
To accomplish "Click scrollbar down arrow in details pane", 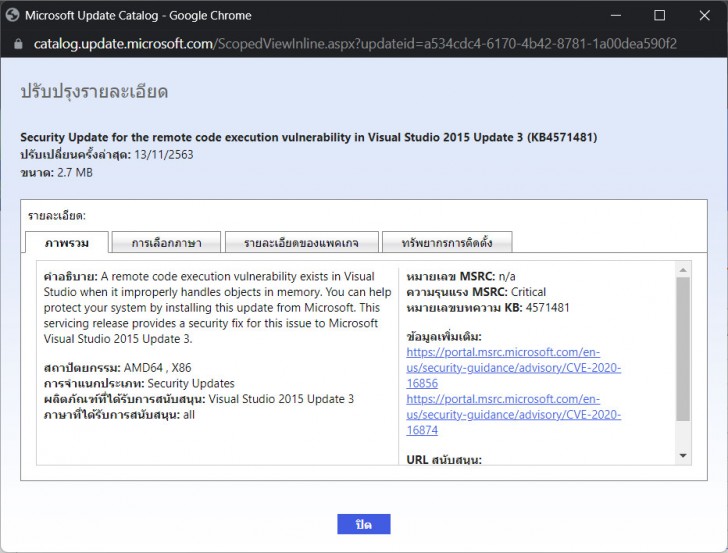I will pos(682,455).
